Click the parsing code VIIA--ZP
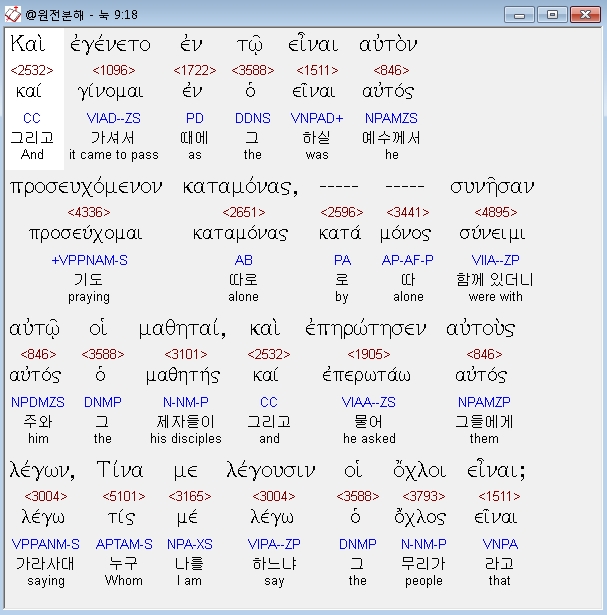Image resolution: width=607 pixels, height=615 pixels. tap(496, 260)
